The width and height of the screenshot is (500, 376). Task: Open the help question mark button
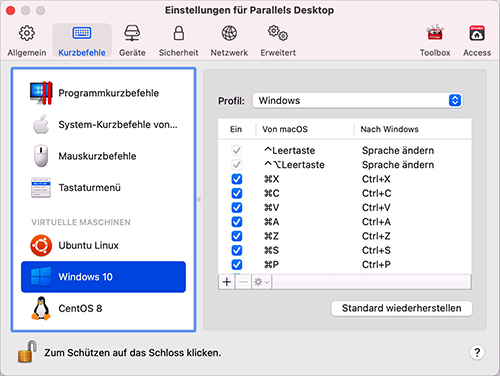(x=477, y=352)
